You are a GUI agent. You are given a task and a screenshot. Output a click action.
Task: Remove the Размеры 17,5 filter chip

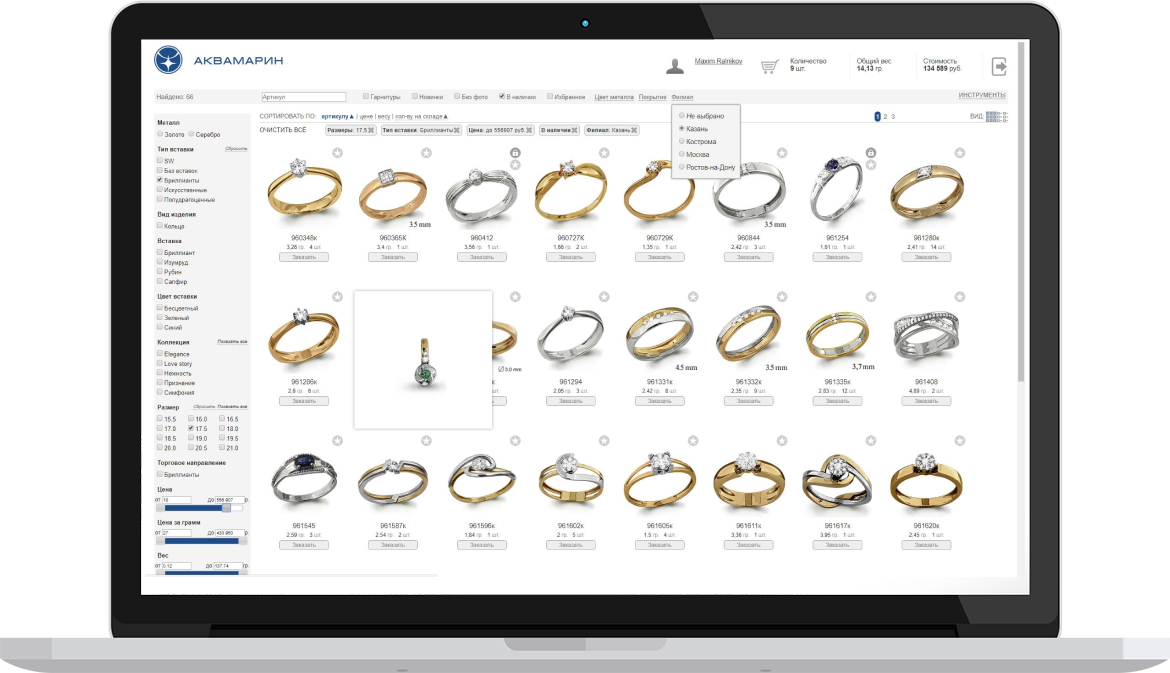(x=371, y=130)
